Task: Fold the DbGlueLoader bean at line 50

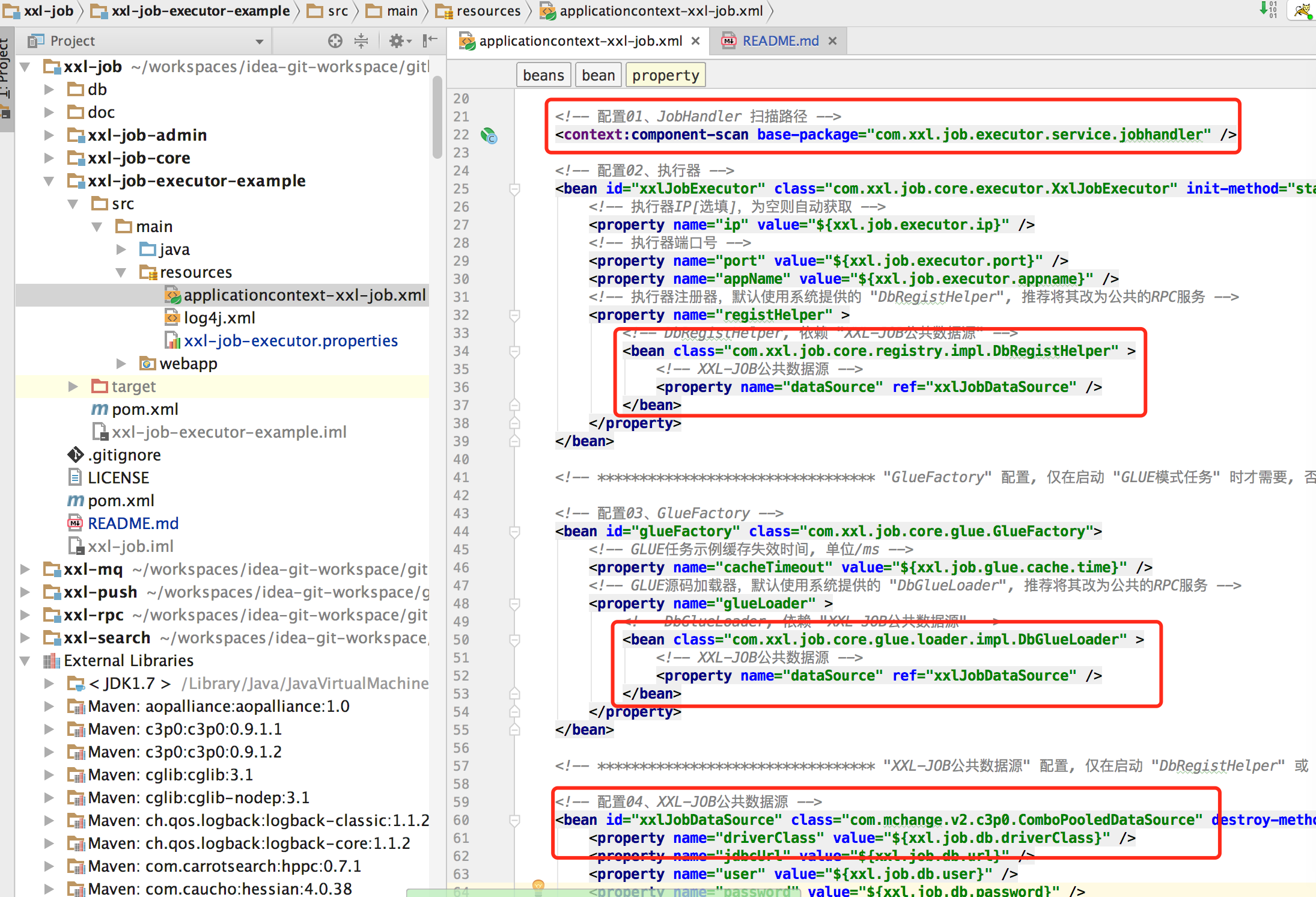Action: pyautogui.click(x=514, y=640)
